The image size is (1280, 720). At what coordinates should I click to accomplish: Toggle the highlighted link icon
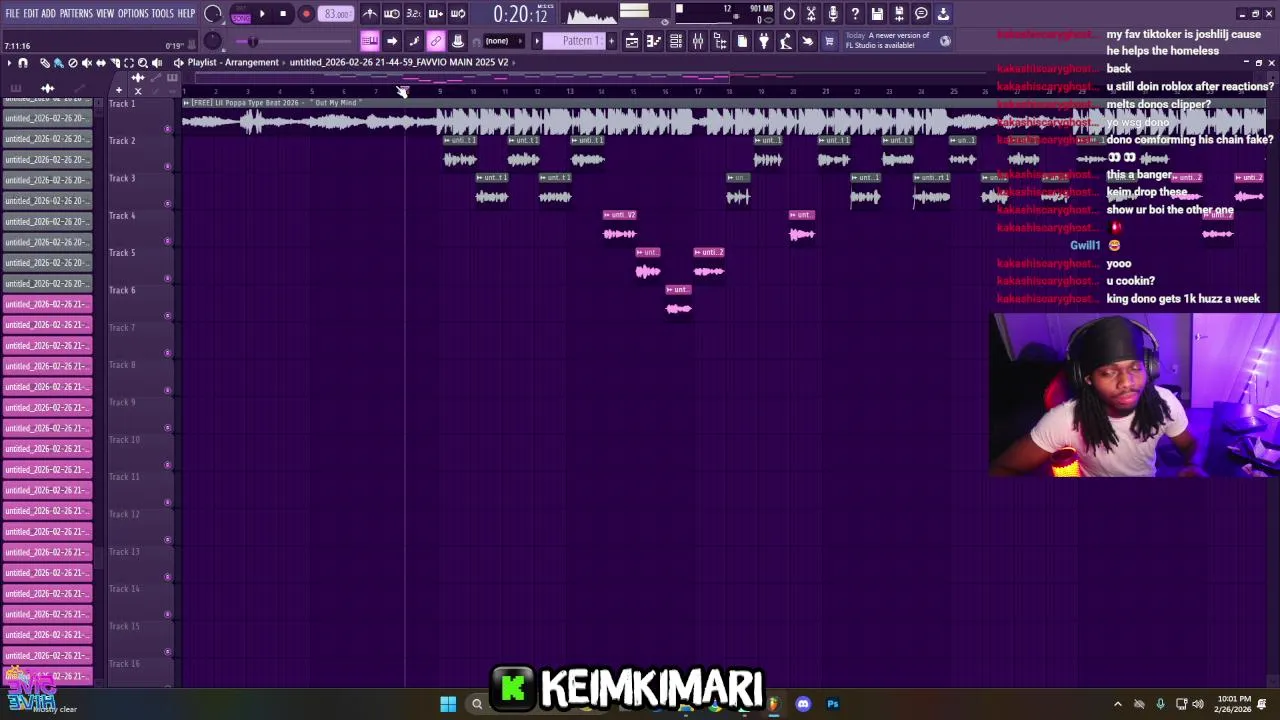[x=435, y=41]
